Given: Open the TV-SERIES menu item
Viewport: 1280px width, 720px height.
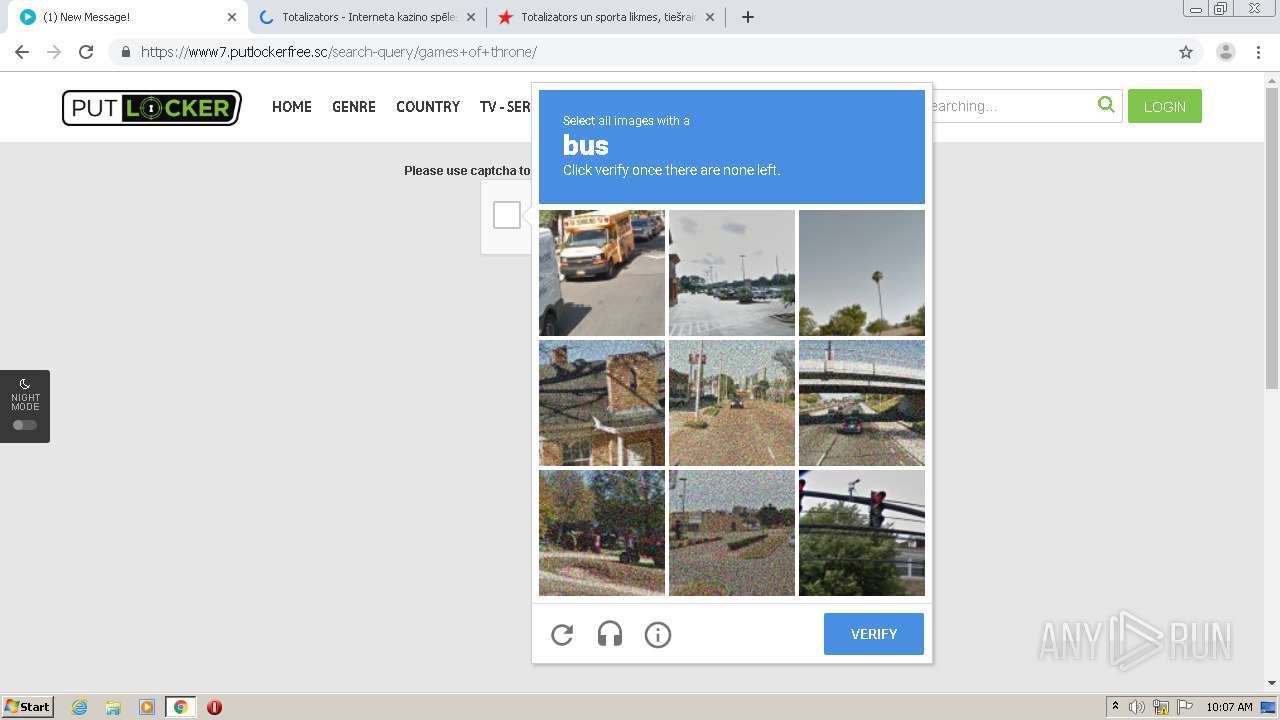Looking at the screenshot, I should [505, 107].
